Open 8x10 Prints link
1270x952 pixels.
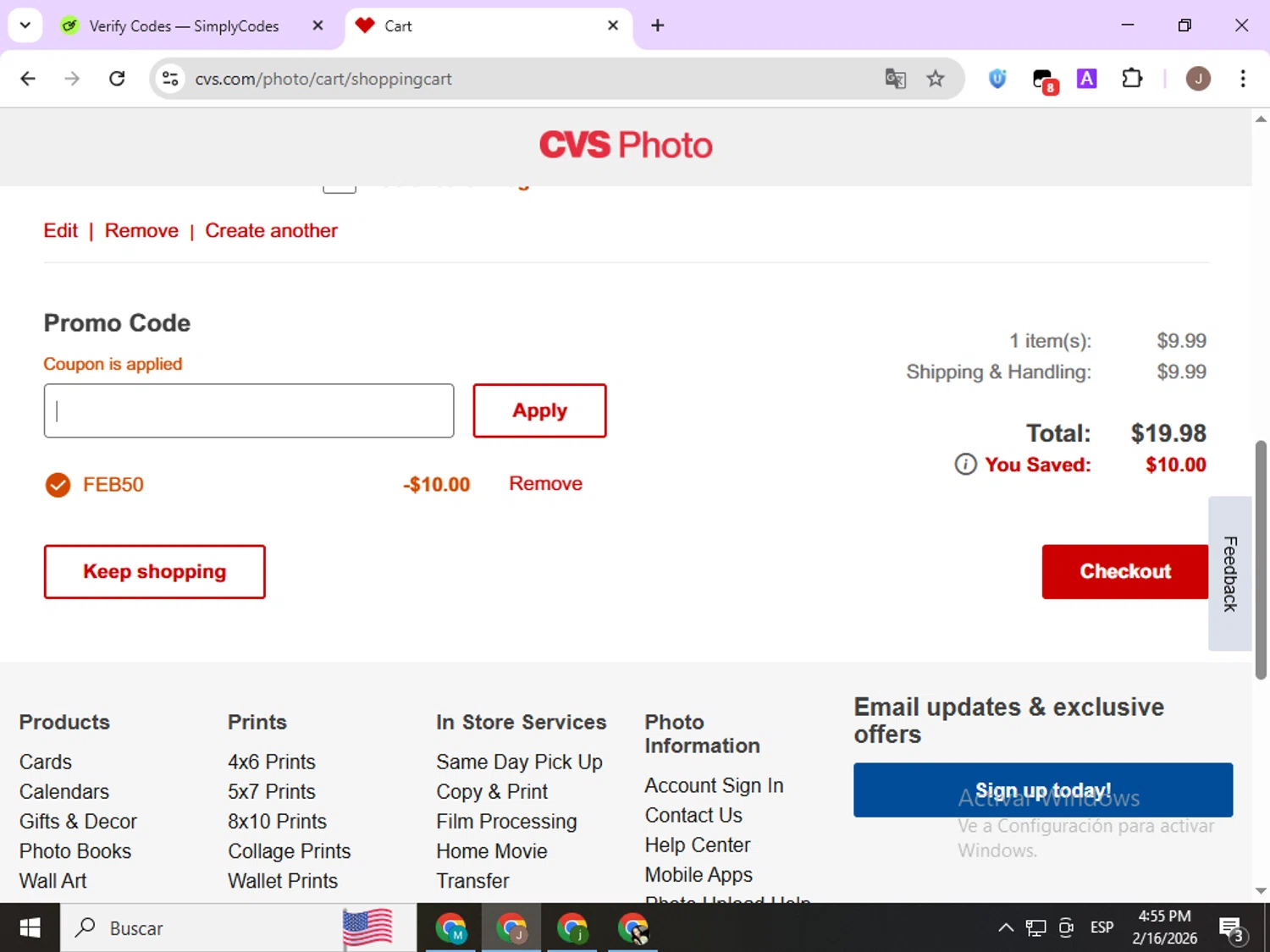(277, 822)
